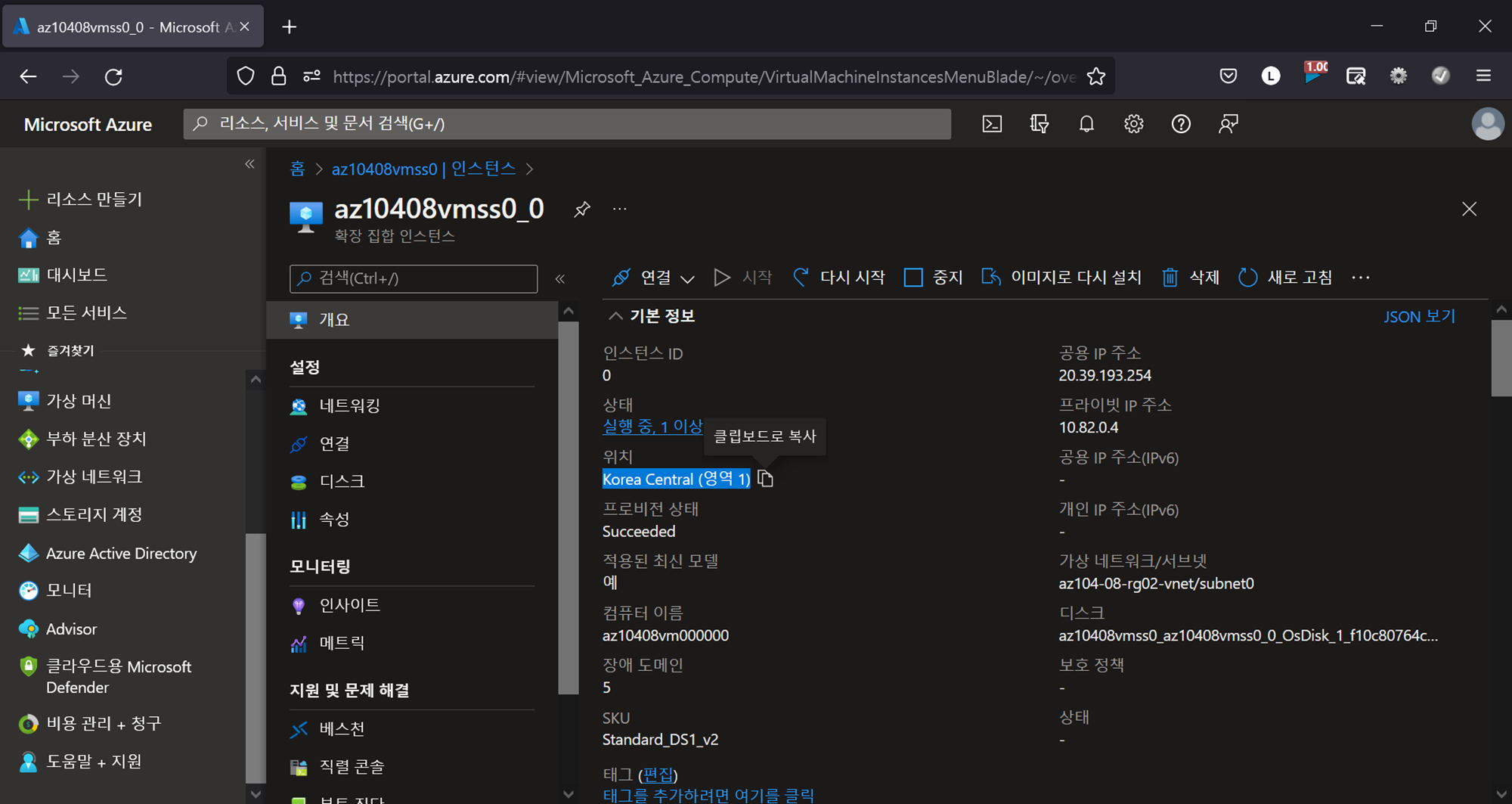Click the Azure global search box
This screenshot has height=804, width=1512.
pyautogui.click(x=567, y=124)
